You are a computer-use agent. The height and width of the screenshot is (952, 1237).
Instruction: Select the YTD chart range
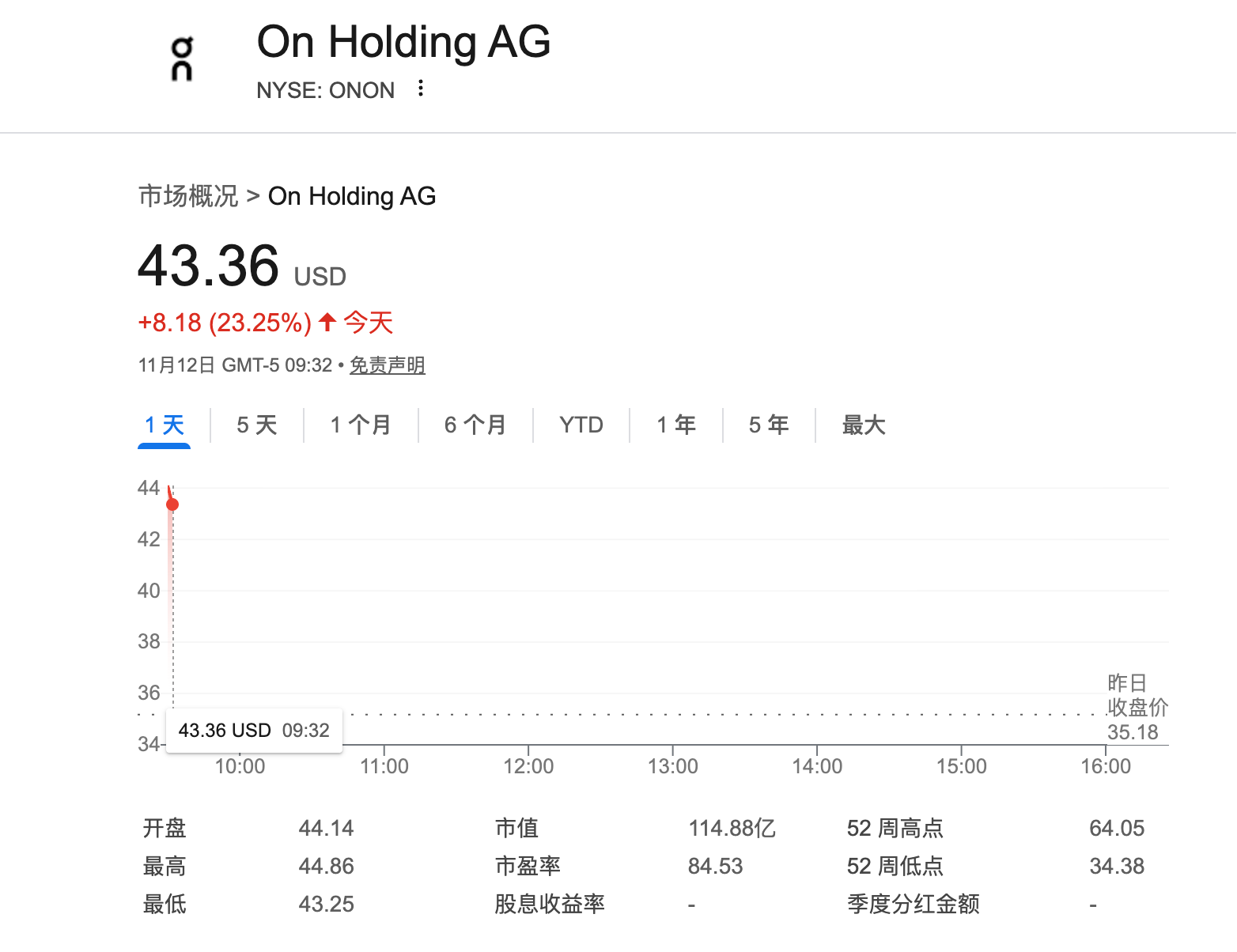tap(581, 425)
